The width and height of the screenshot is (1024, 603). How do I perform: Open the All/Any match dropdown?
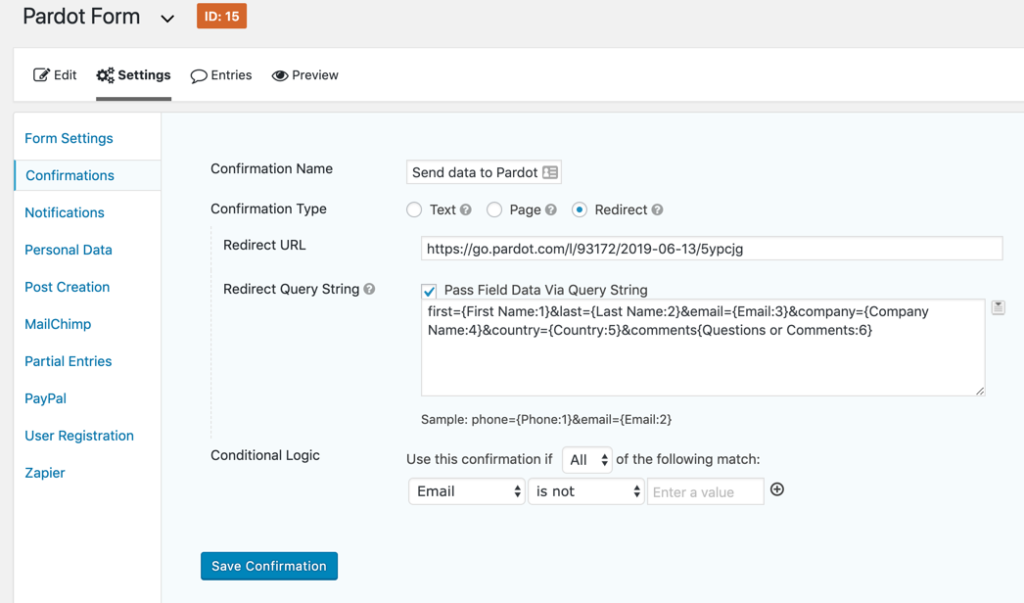[x=587, y=459]
